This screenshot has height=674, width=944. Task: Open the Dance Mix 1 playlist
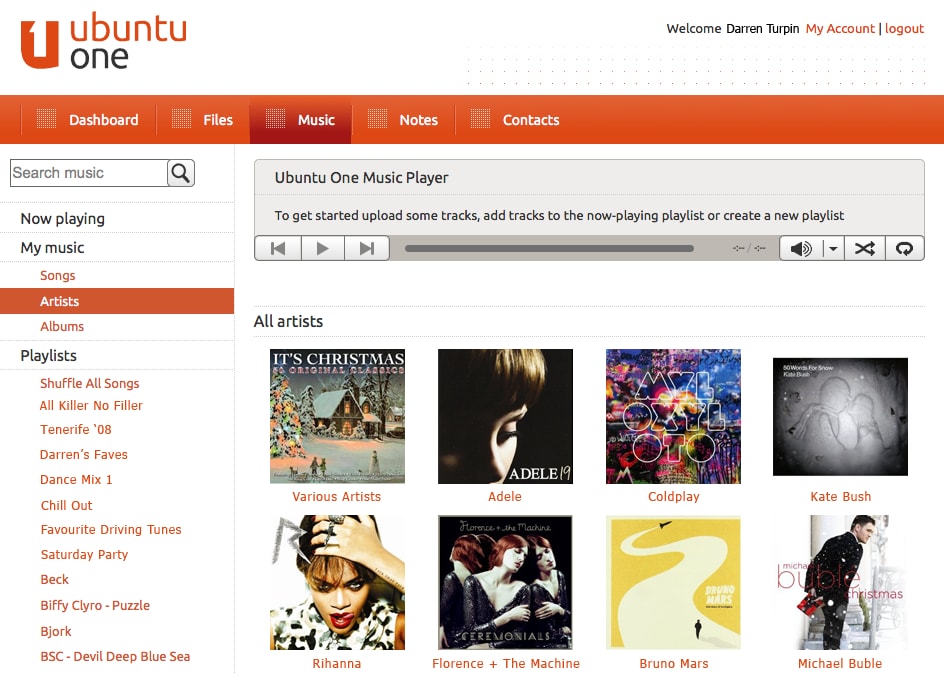coord(76,480)
